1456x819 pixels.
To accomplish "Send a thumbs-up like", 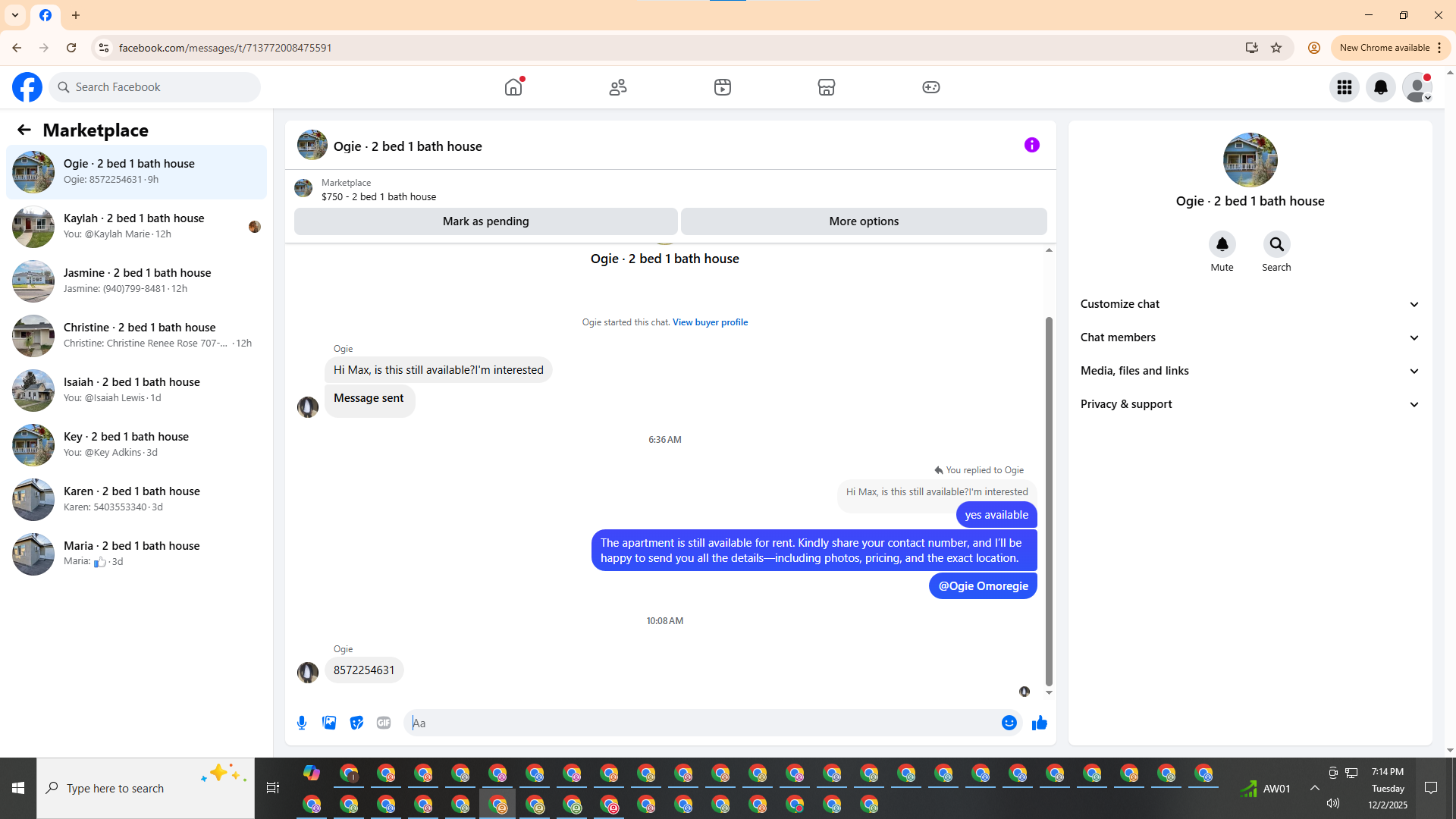I will [x=1039, y=723].
